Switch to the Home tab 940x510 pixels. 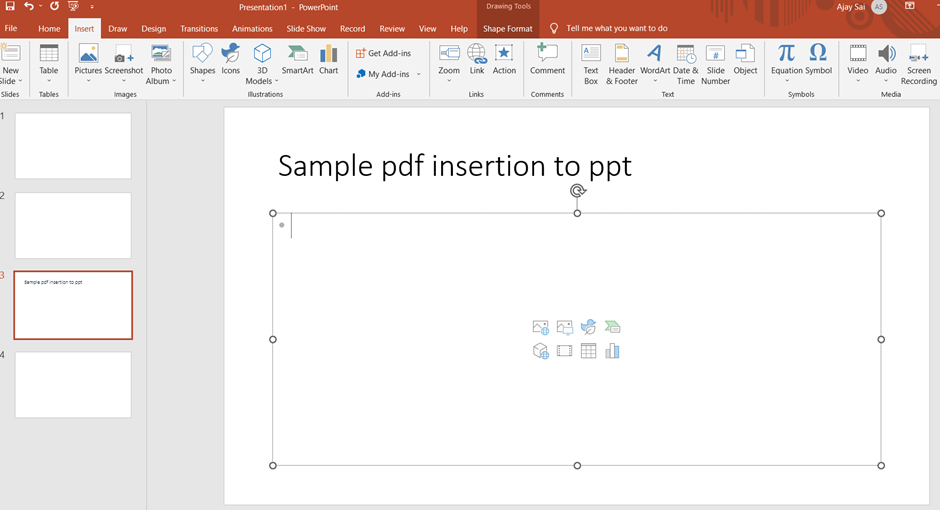[49, 29]
